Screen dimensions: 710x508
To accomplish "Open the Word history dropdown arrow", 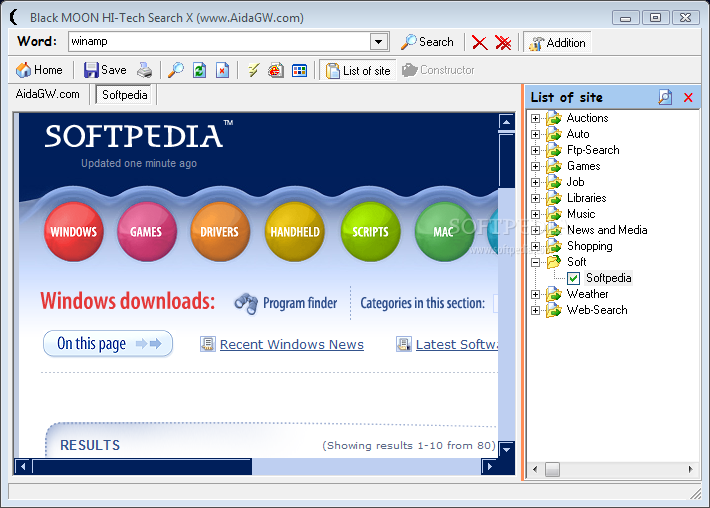I will coord(379,42).
